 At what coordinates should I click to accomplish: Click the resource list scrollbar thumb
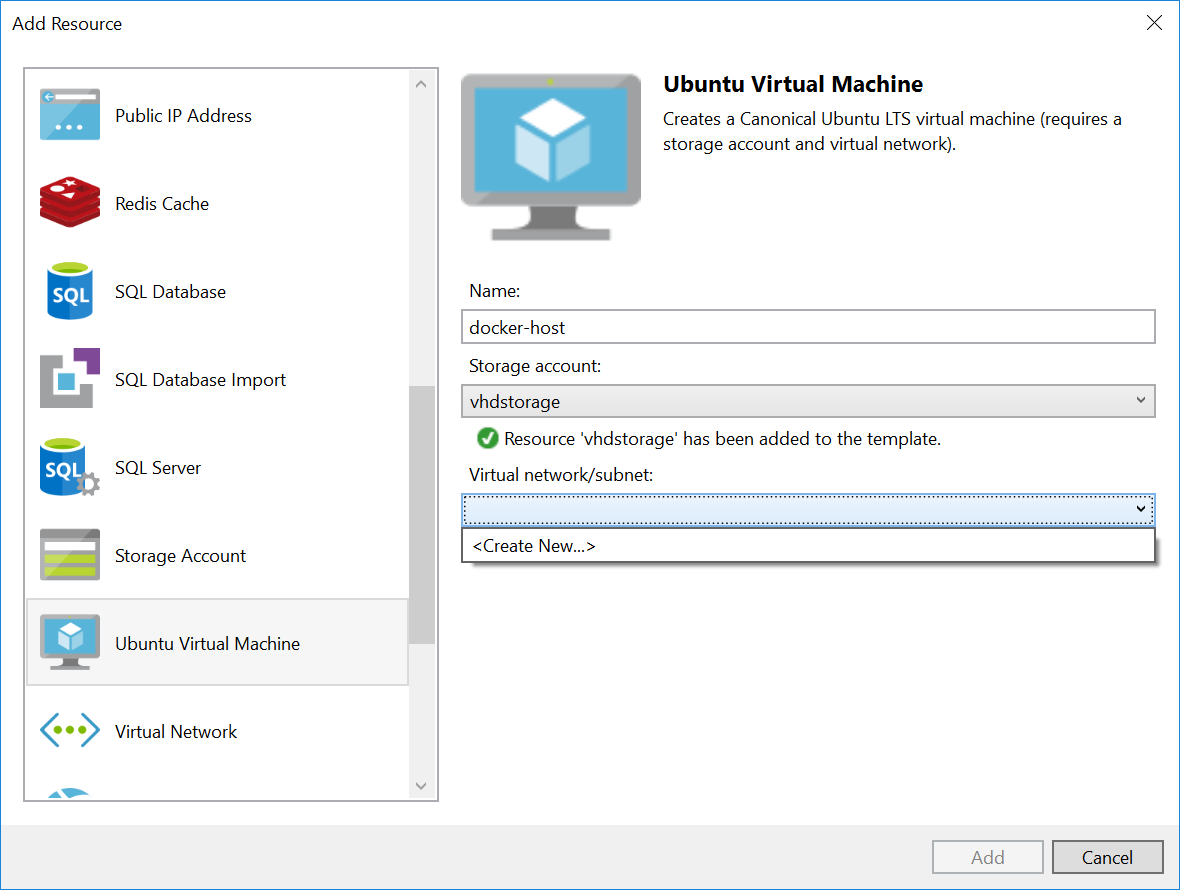point(421,515)
